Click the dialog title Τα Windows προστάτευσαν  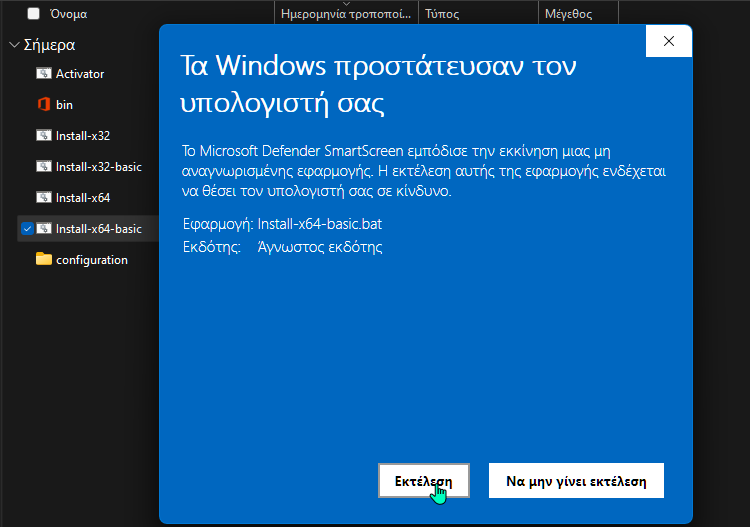click(378, 84)
